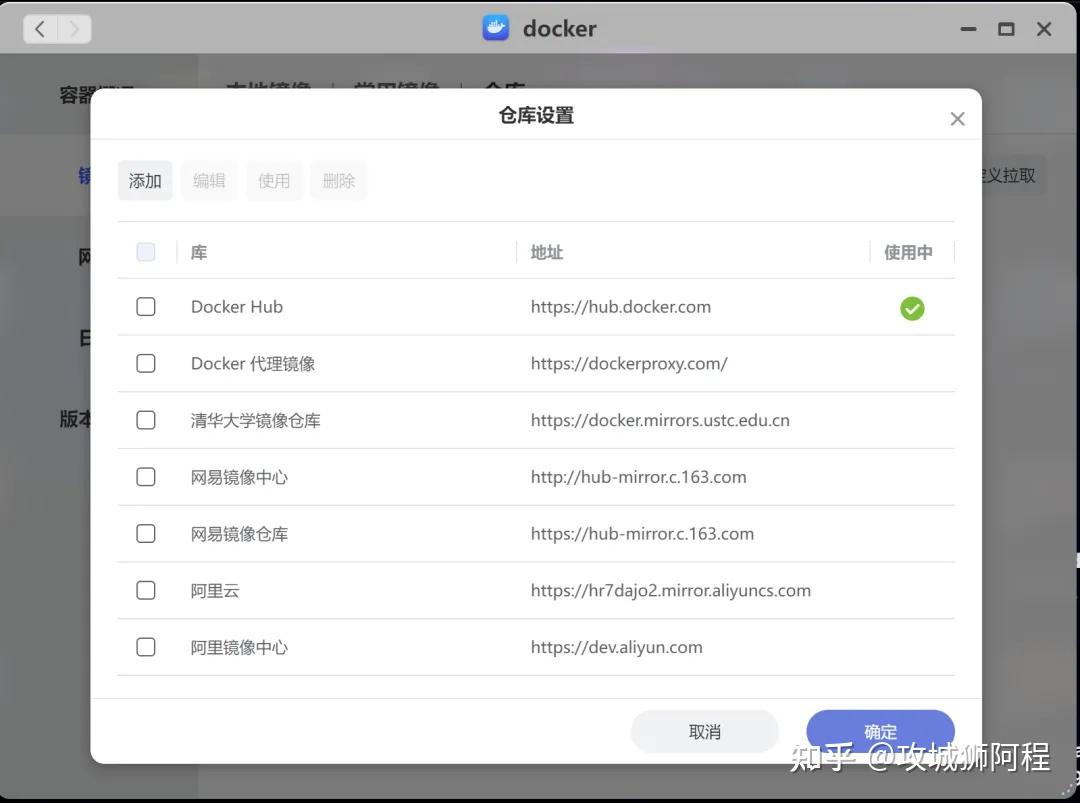
Task: Close the 仓库设置 dialog
Action: tap(956, 118)
